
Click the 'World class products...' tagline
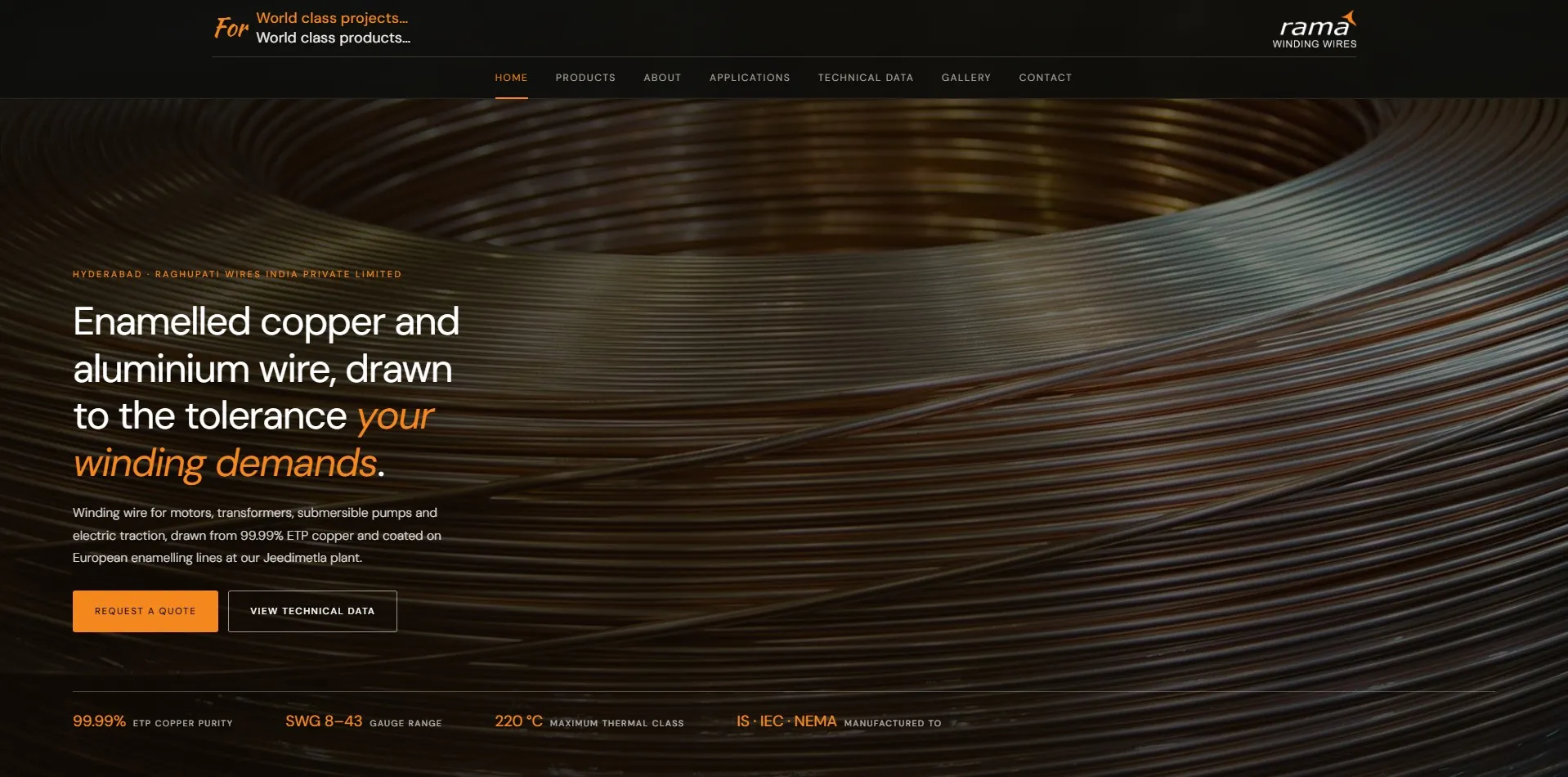334,38
